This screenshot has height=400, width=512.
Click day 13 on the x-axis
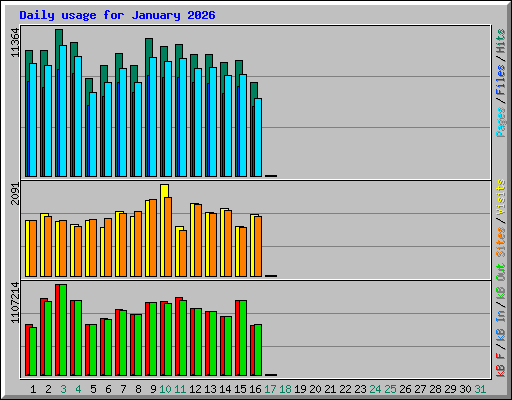tap(210, 389)
